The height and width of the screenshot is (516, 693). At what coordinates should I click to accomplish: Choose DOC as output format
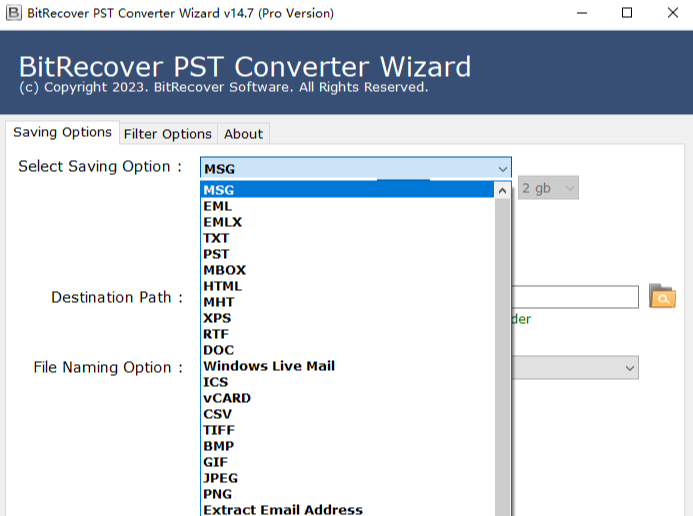pyautogui.click(x=347, y=350)
